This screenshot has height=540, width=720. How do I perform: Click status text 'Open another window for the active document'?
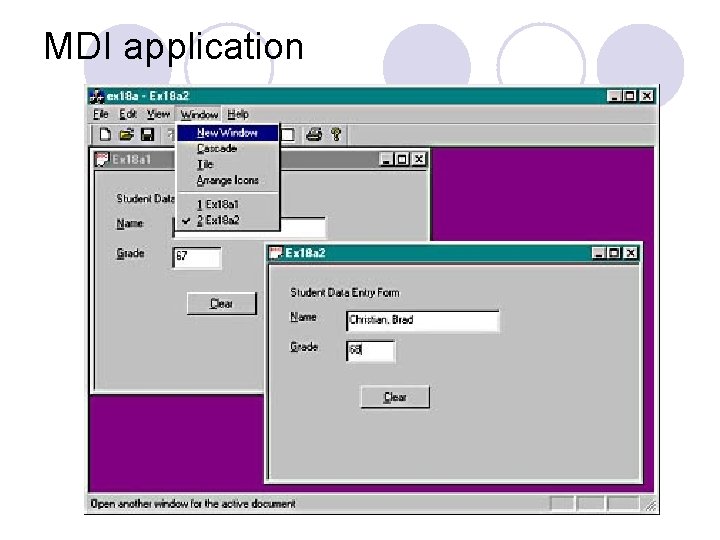[193, 504]
